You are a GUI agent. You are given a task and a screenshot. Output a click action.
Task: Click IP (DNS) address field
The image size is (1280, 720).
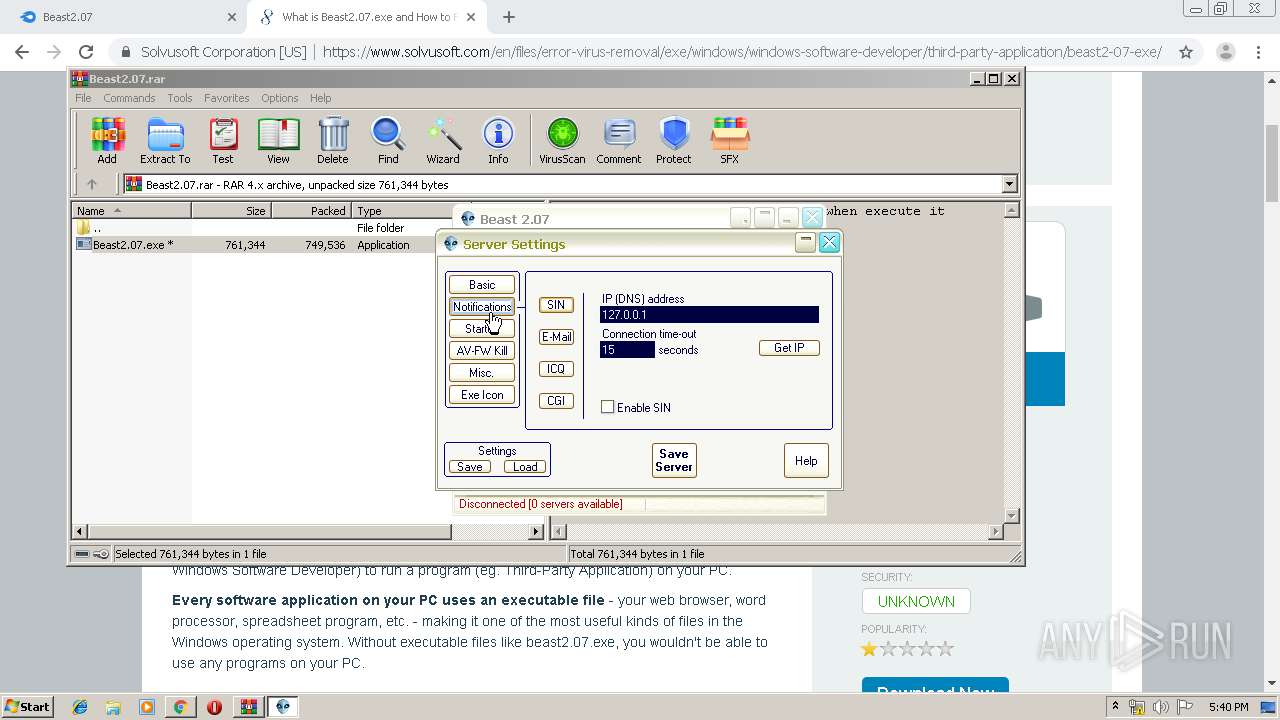709,315
